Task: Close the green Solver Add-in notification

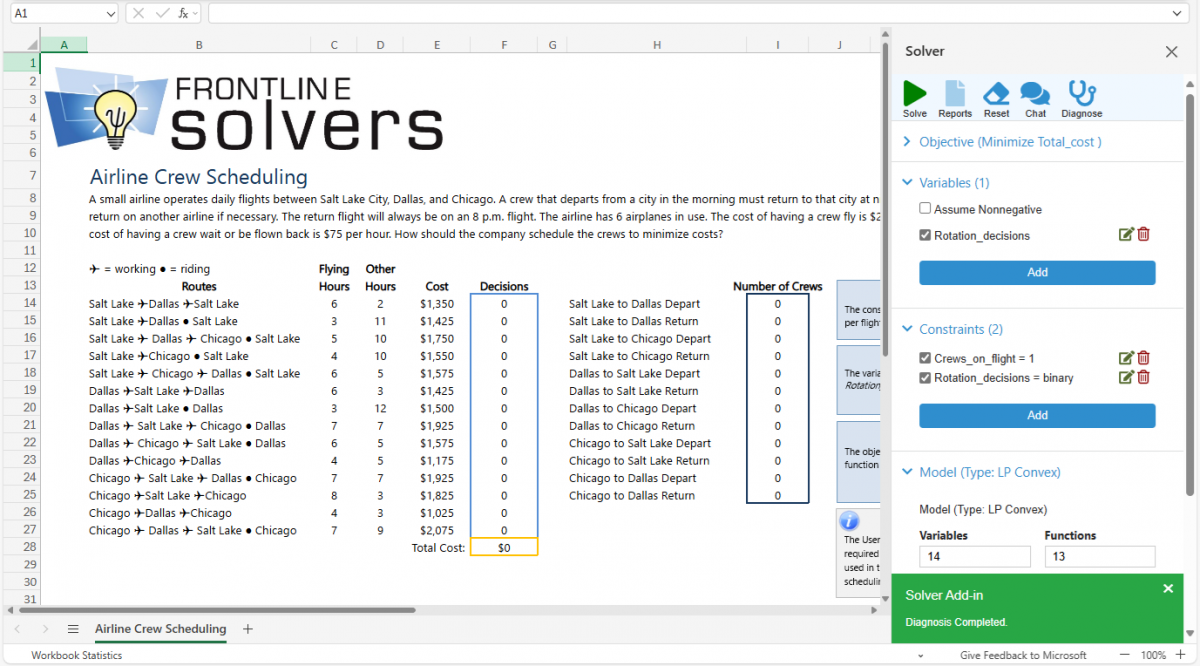Action: pyautogui.click(x=1167, y=588)
